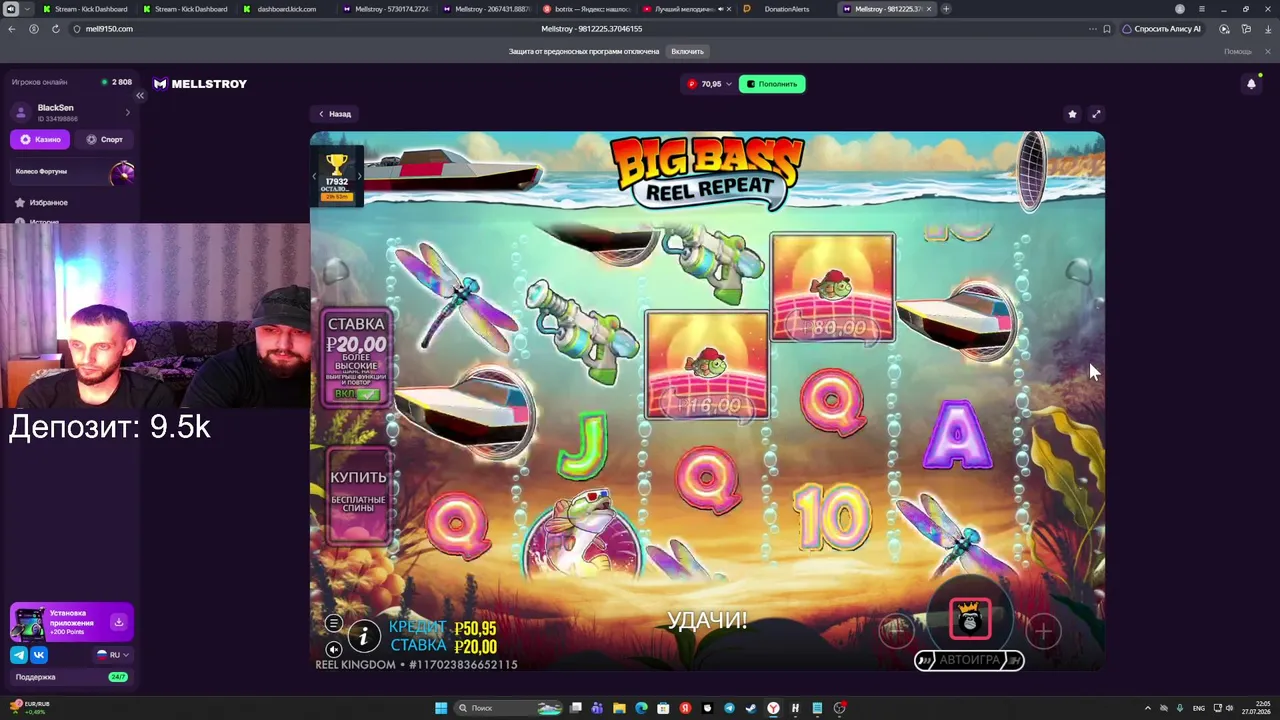The height and width of the screenshot is (720, 1280).
Task: Buy free spins via Купить button
Action: point(358,495)
